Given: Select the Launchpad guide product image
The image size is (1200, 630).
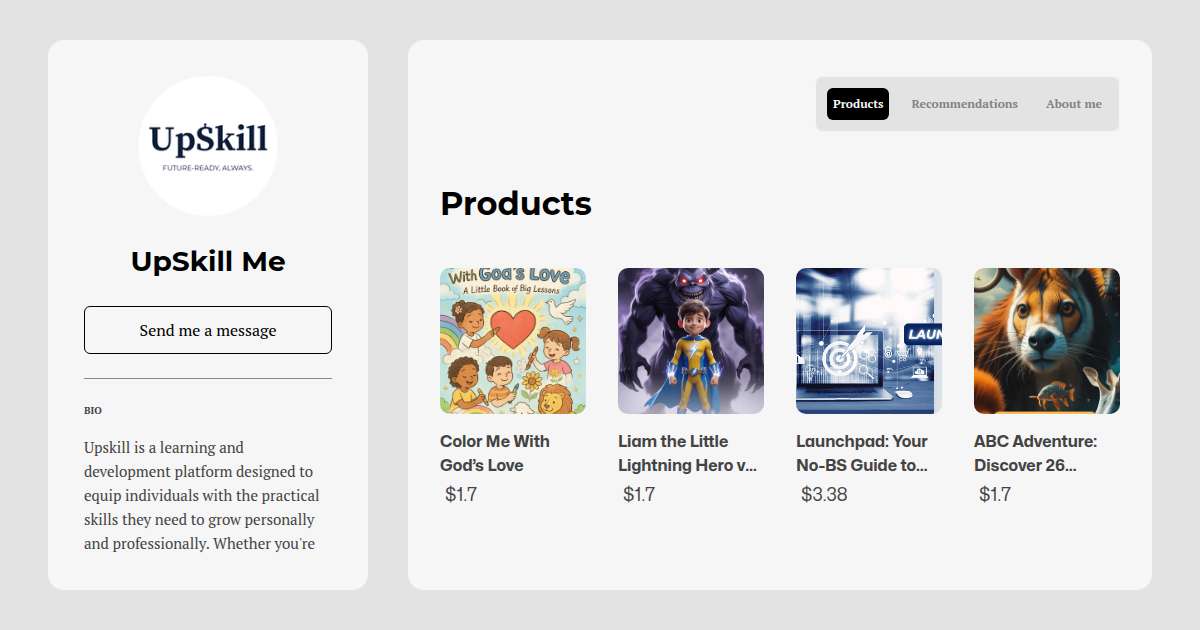Looking at the screenshot, I should (869, 341).
